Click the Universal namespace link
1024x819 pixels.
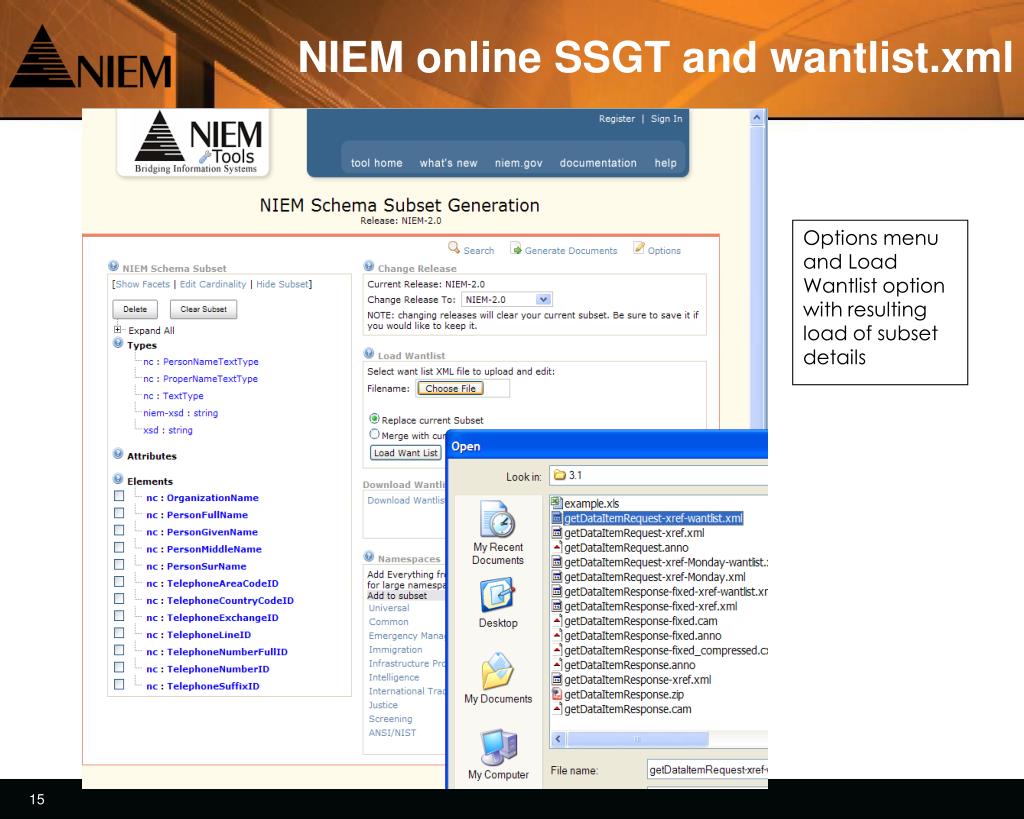click(x=389, y=608)
